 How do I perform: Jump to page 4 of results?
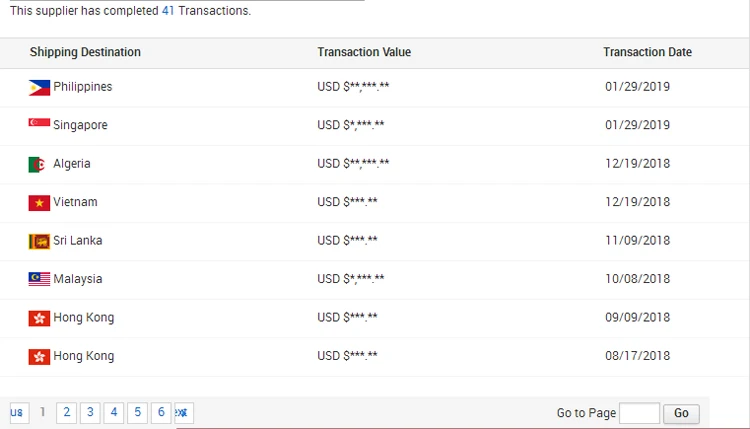(114, 412)
